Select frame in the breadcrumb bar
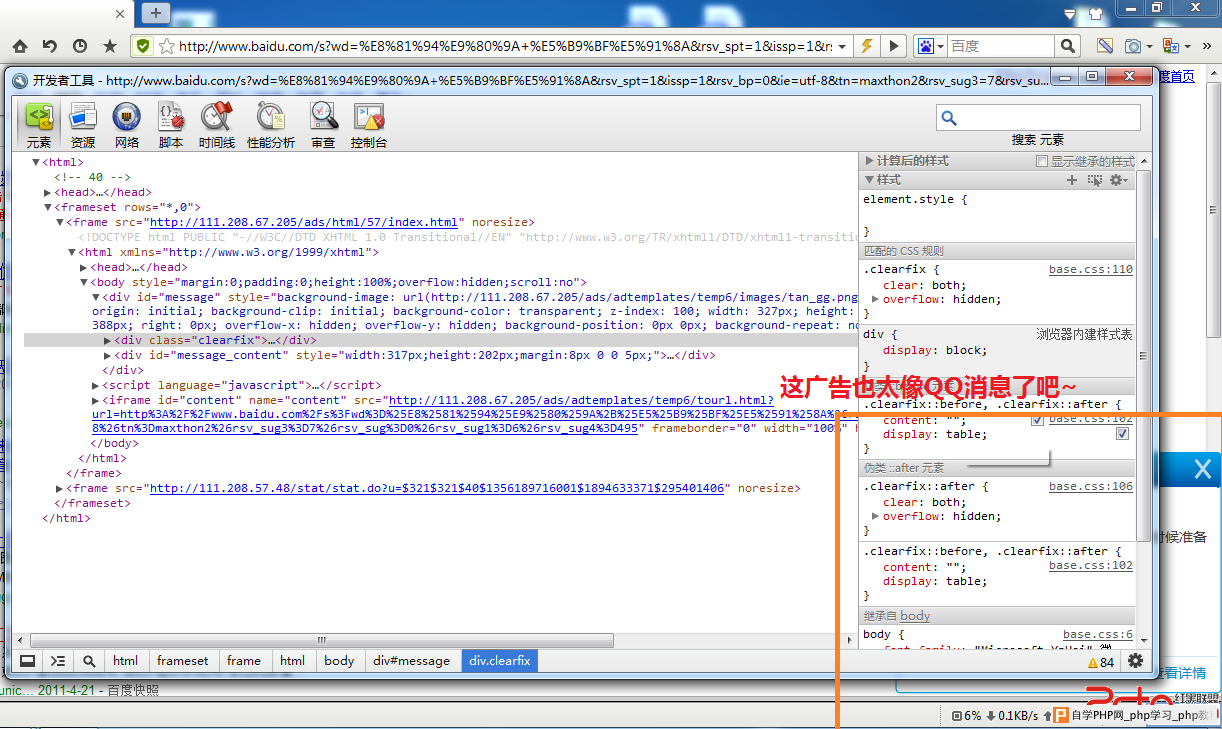1222x729 pixels. tap(244, 661)
